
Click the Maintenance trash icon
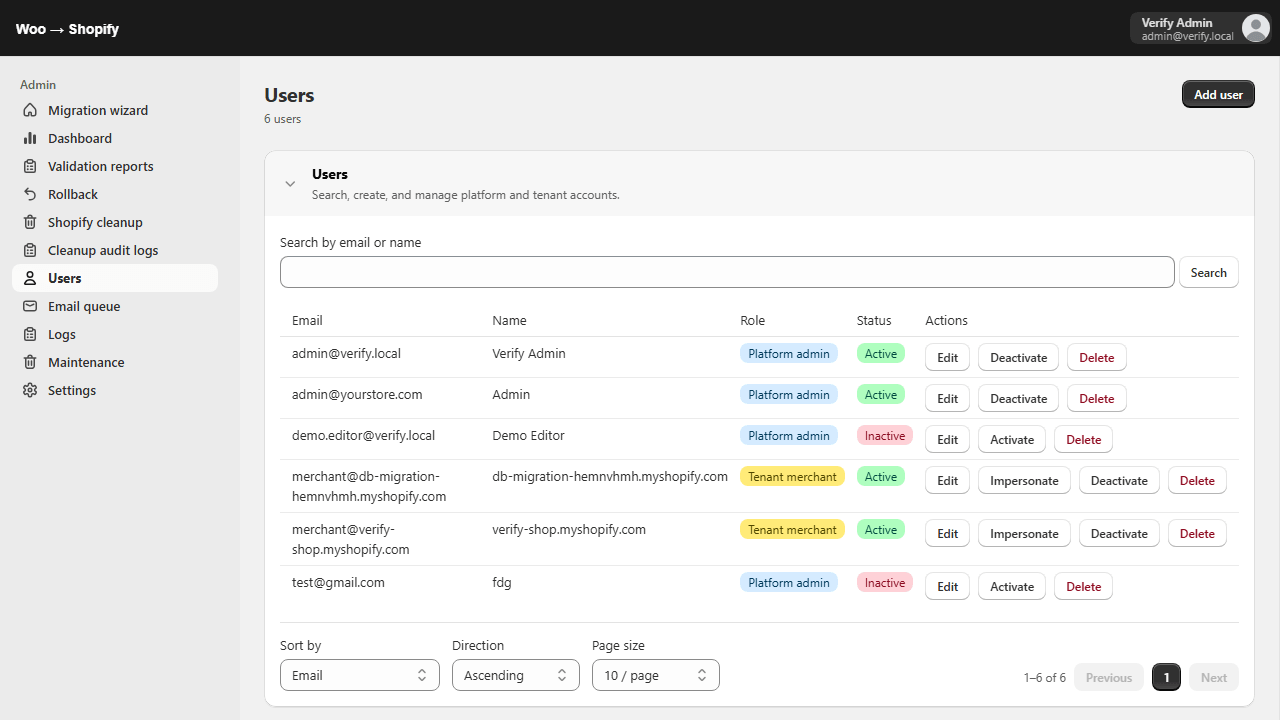[30, 362]
